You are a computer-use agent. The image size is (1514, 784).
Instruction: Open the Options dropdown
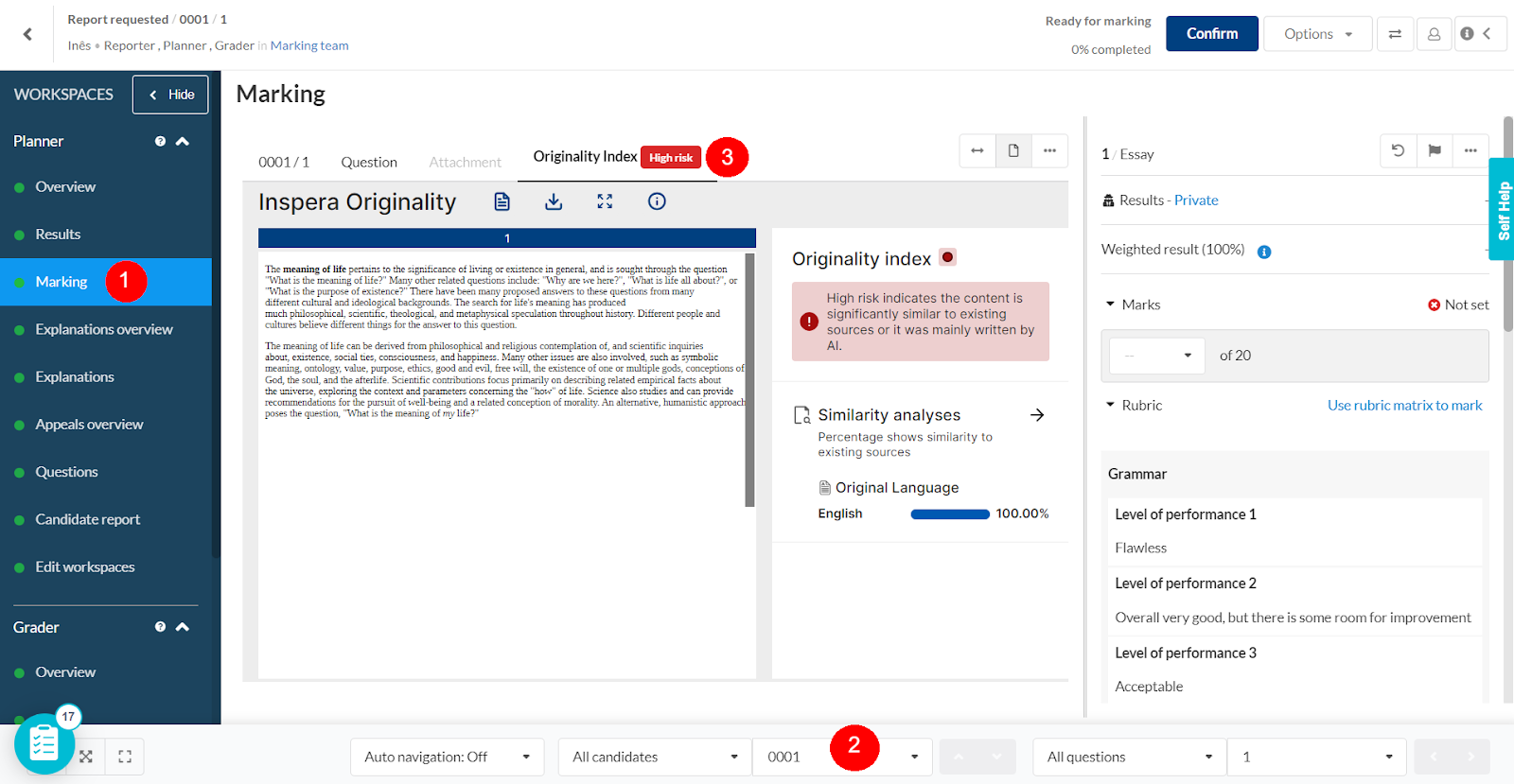(x=1317, y=34)
